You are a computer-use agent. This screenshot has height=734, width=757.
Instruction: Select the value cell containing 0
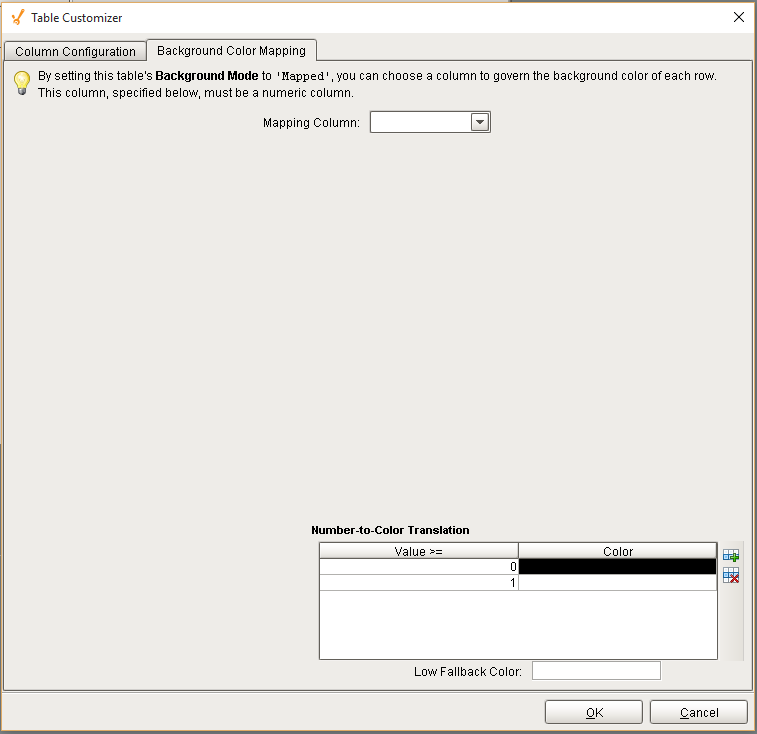pos(418,567)
